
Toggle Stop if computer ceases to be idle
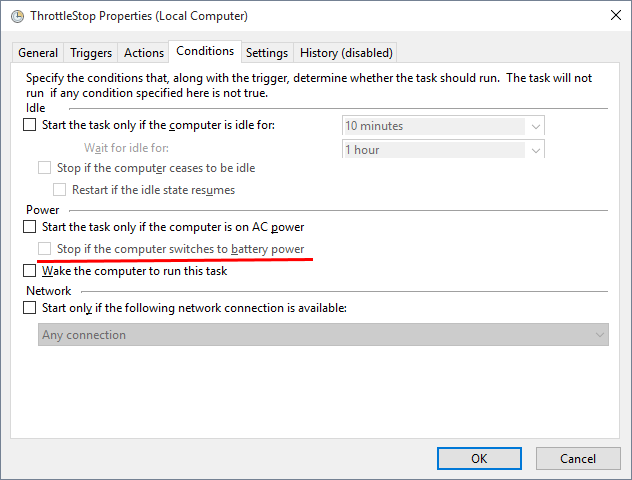(45, 168)
